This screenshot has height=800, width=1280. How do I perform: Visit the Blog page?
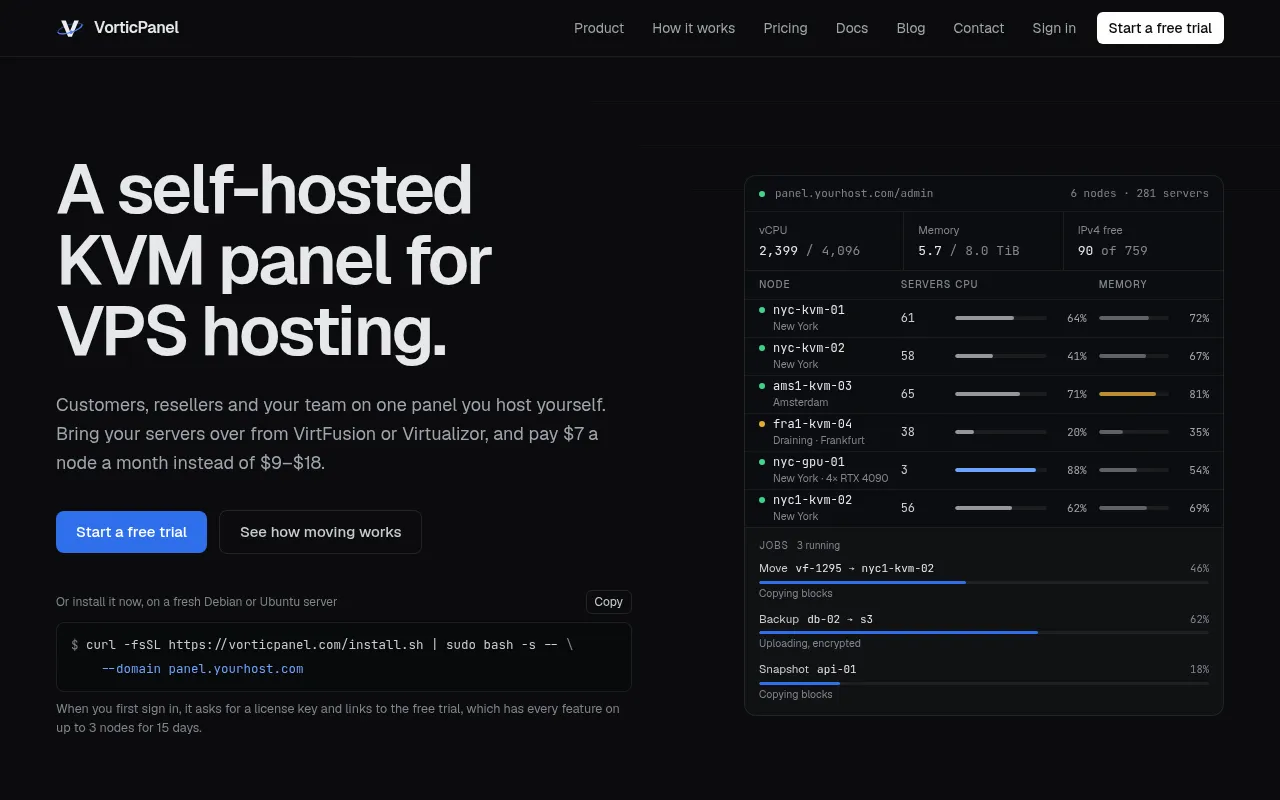[x=911, y=28]
